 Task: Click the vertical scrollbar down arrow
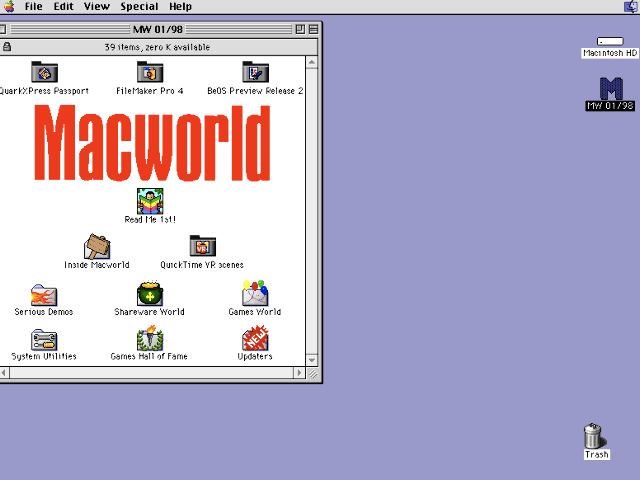click(312, 360)
